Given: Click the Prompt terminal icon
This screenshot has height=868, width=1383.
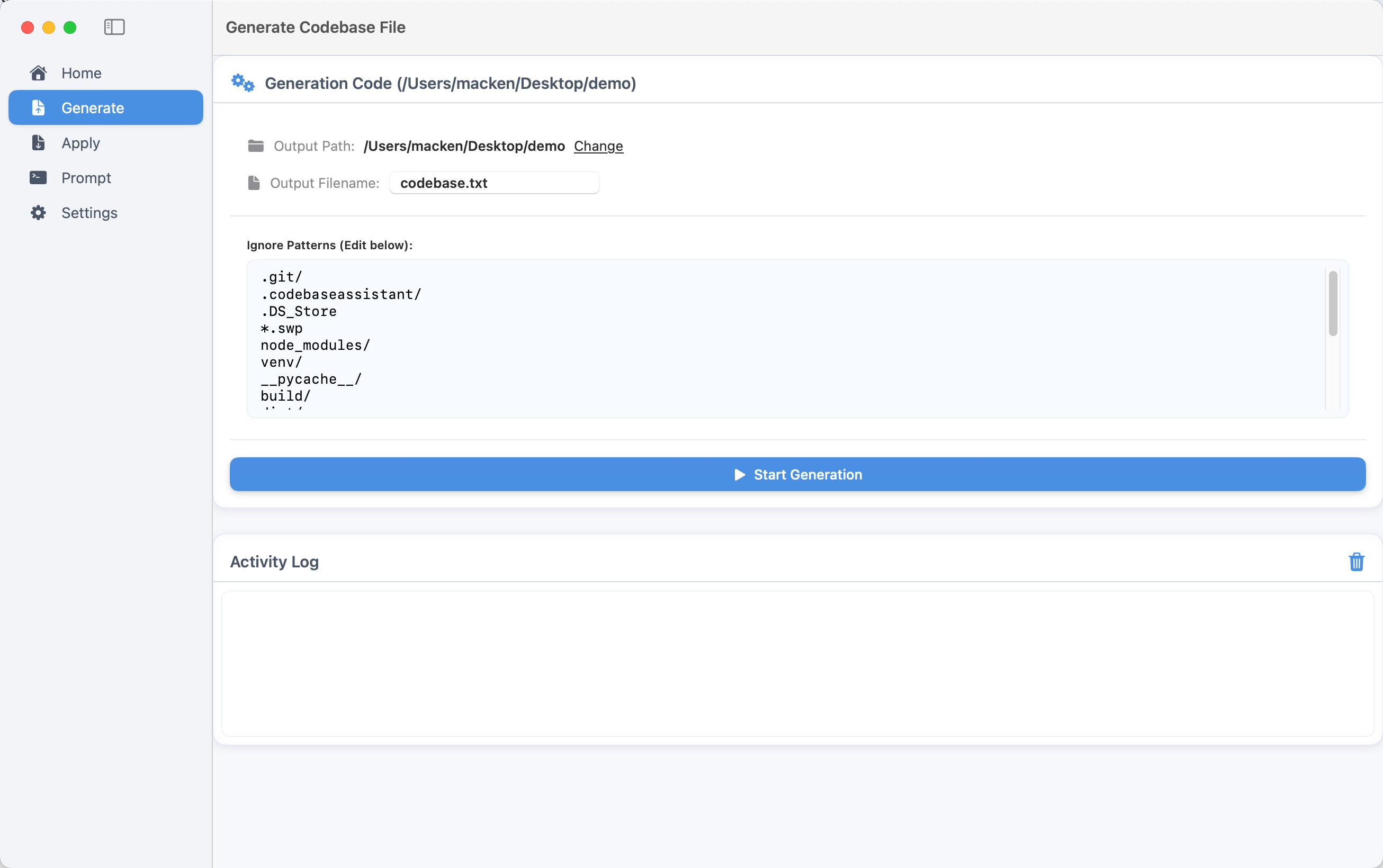Looking at the screenshot, I should tap(39, 177).
